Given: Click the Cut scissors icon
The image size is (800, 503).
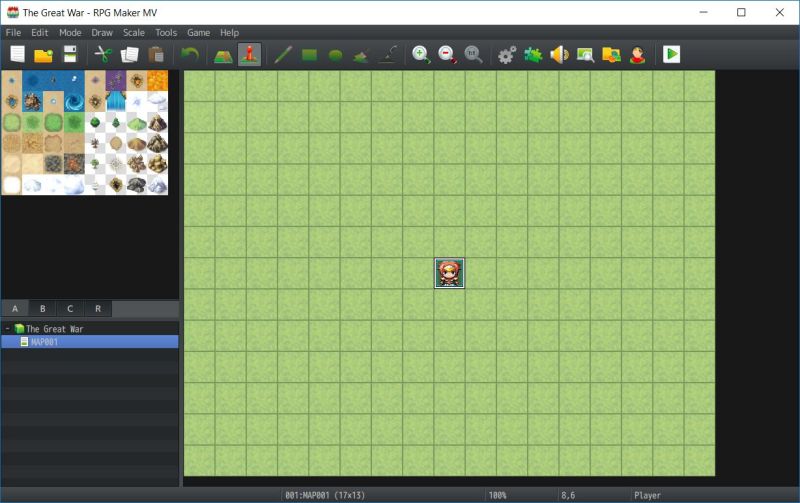Looking at the screenshot, I should coord(103,54).
